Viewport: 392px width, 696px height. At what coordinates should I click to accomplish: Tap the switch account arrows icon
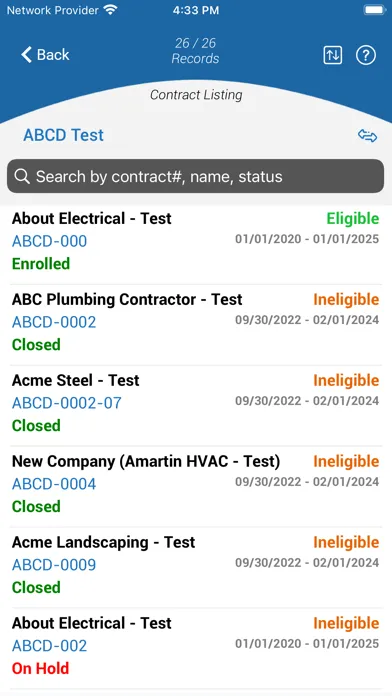pos(368,136)
